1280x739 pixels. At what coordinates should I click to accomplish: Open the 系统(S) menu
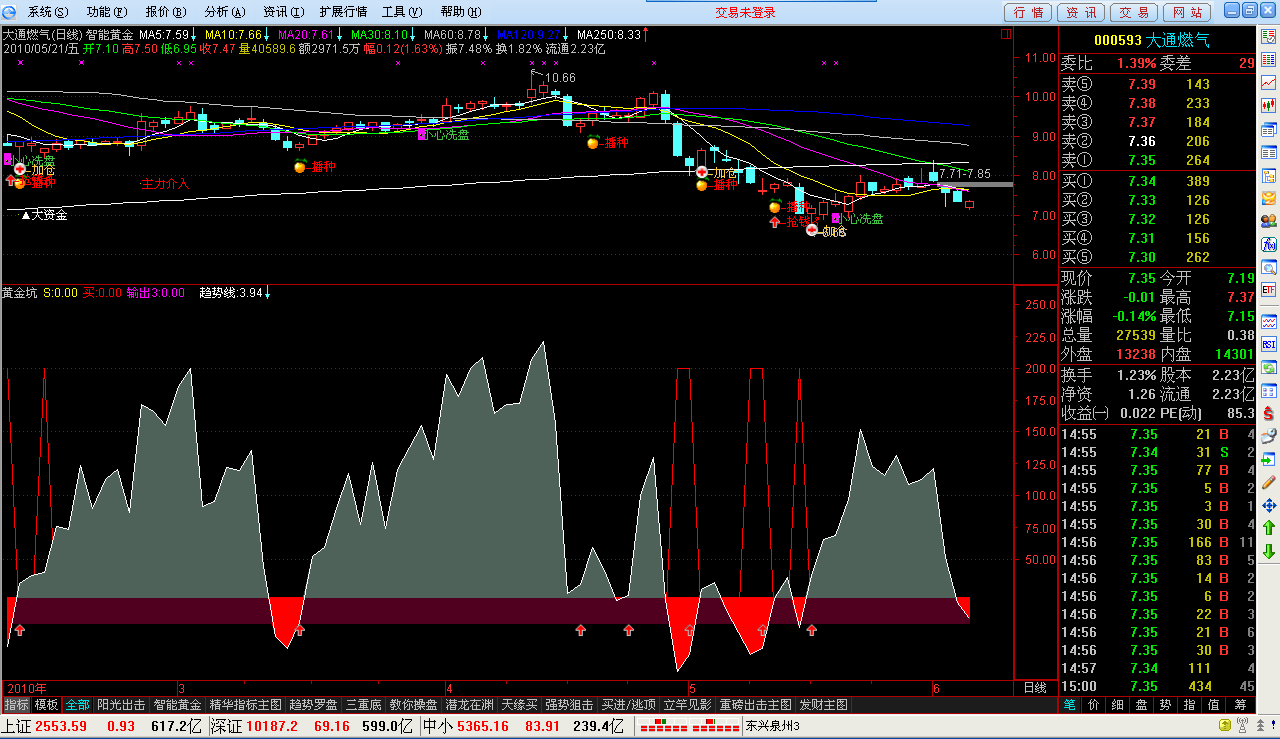pos(48,12)
